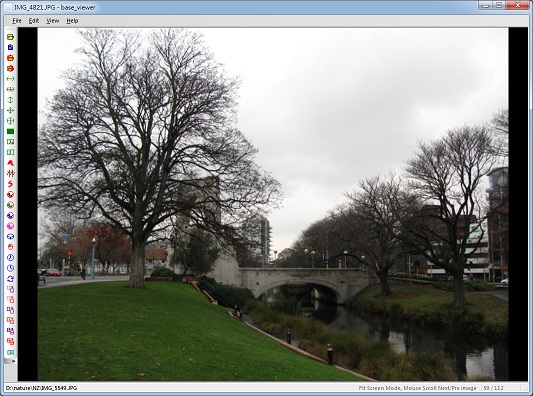Click the teal framed icon at toolbar bottom
This screenshot has height=396, width=533.
click(11, 352)
